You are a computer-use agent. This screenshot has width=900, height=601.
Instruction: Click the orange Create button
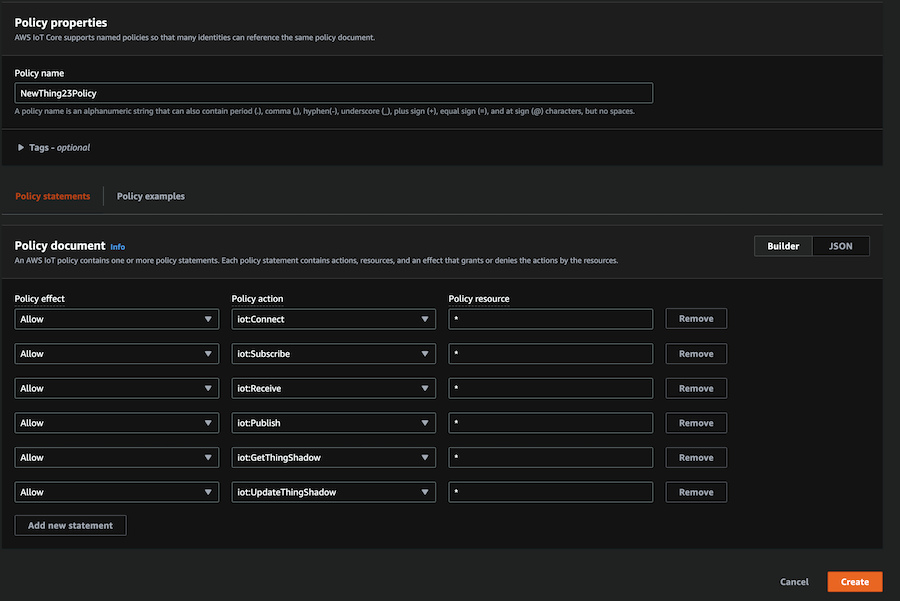click(x=854, y=582)
